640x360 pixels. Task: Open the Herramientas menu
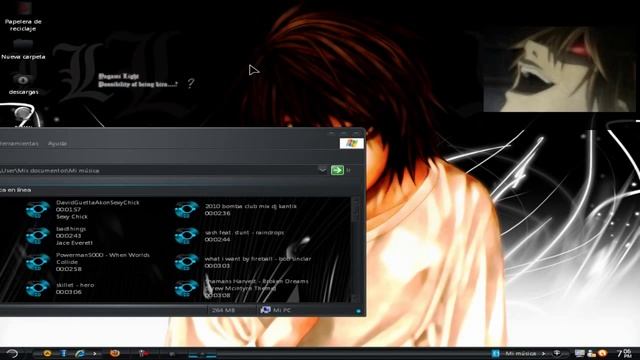point(19,144)
